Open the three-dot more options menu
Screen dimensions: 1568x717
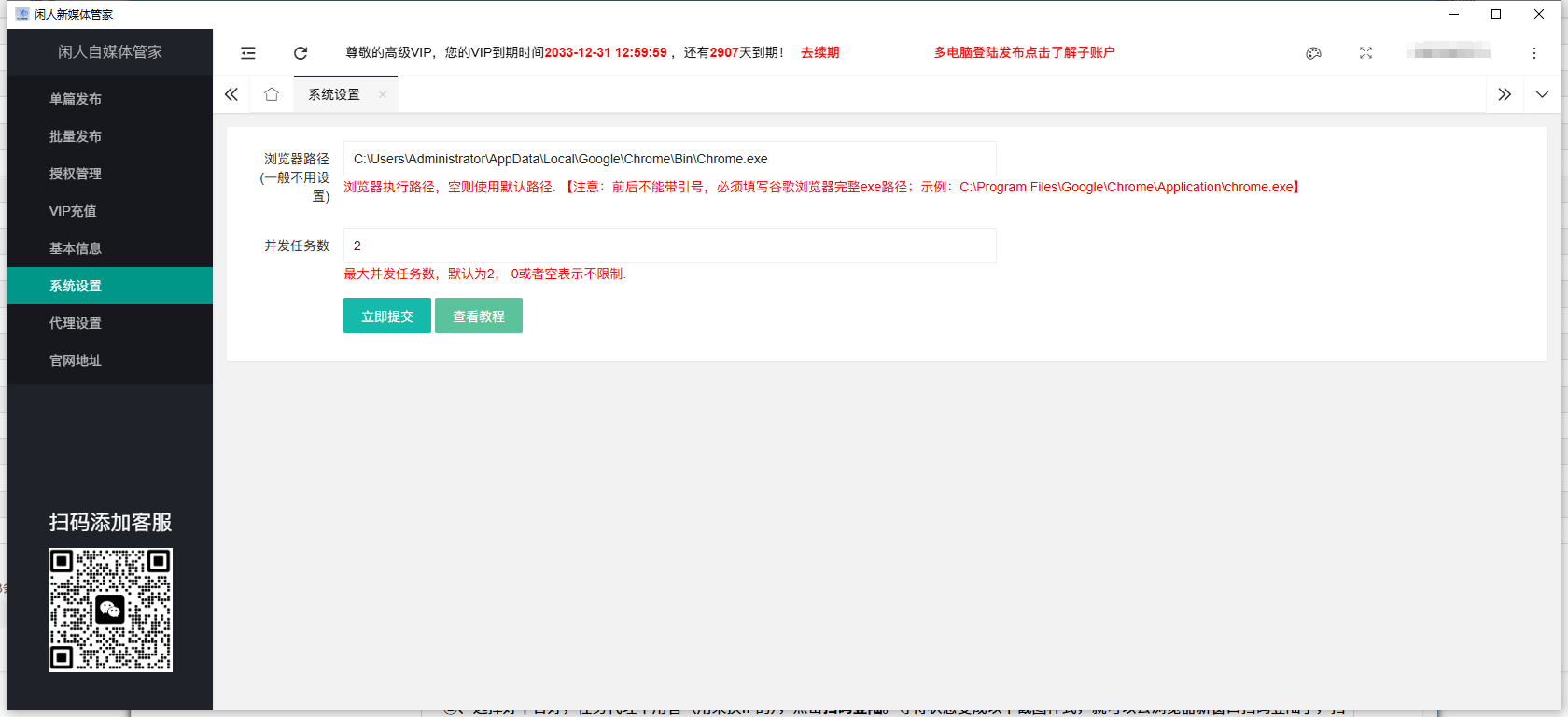click(1534, 53)
